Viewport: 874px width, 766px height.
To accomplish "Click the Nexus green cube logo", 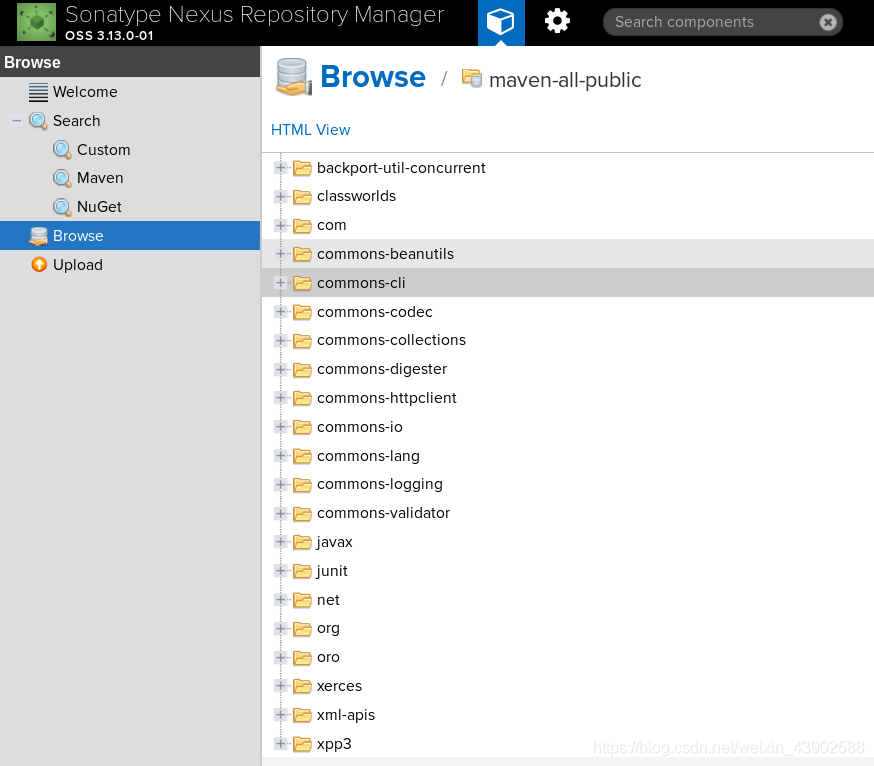I will click(36, 22).
